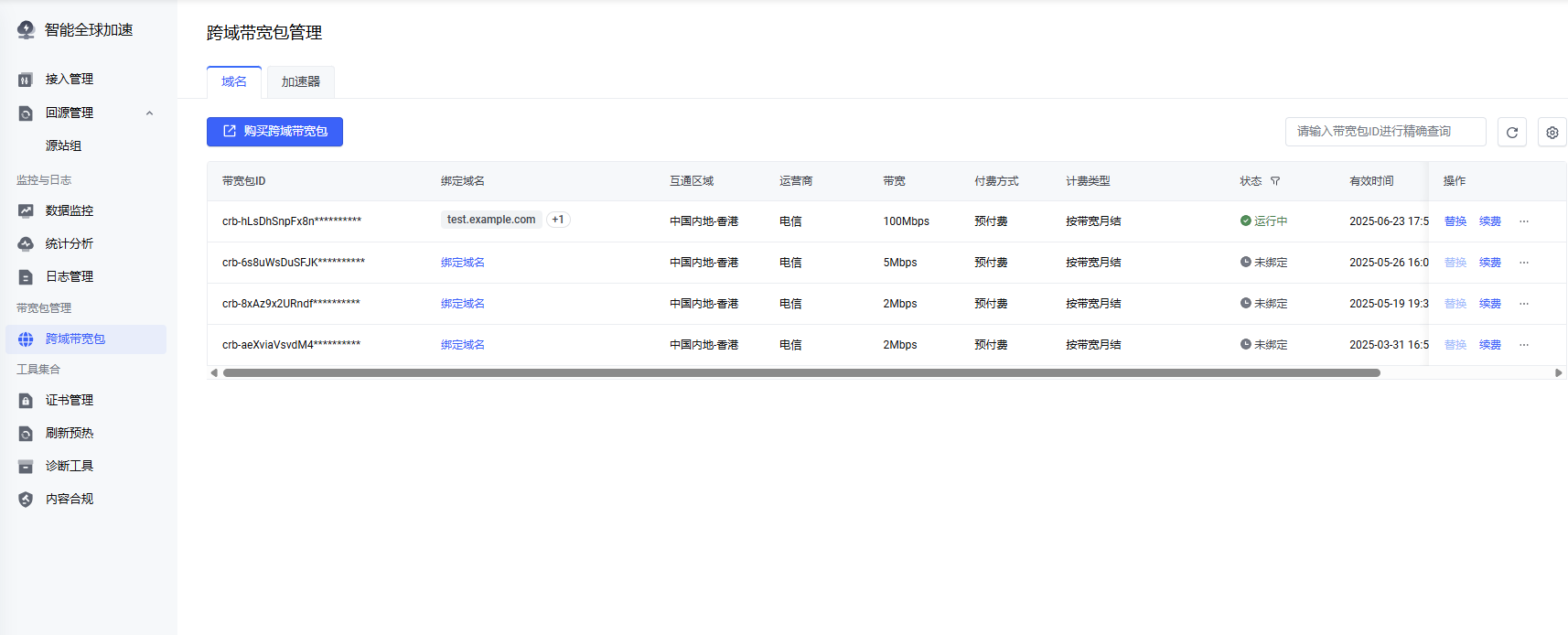Open more actions for the 5Mbps row
The width and height of the screenshot is (1568, 635).
pyautogui.click(x=1524, y=263)
